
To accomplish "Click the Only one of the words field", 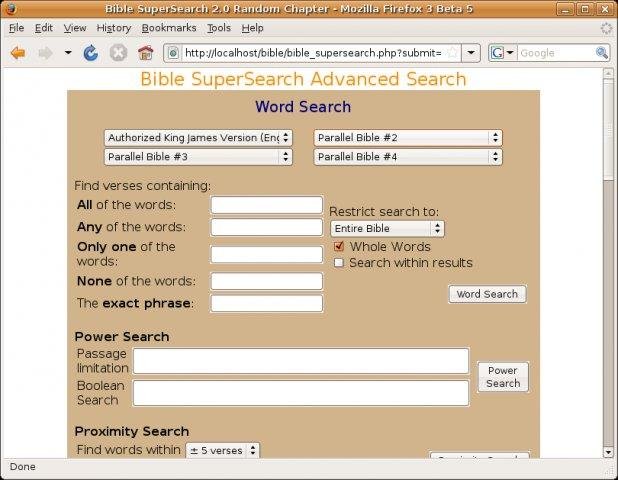I will [x=267, y=254].
